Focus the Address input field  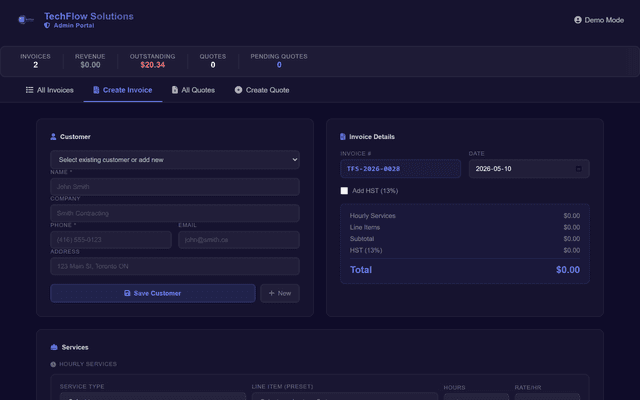pos(175,266)
